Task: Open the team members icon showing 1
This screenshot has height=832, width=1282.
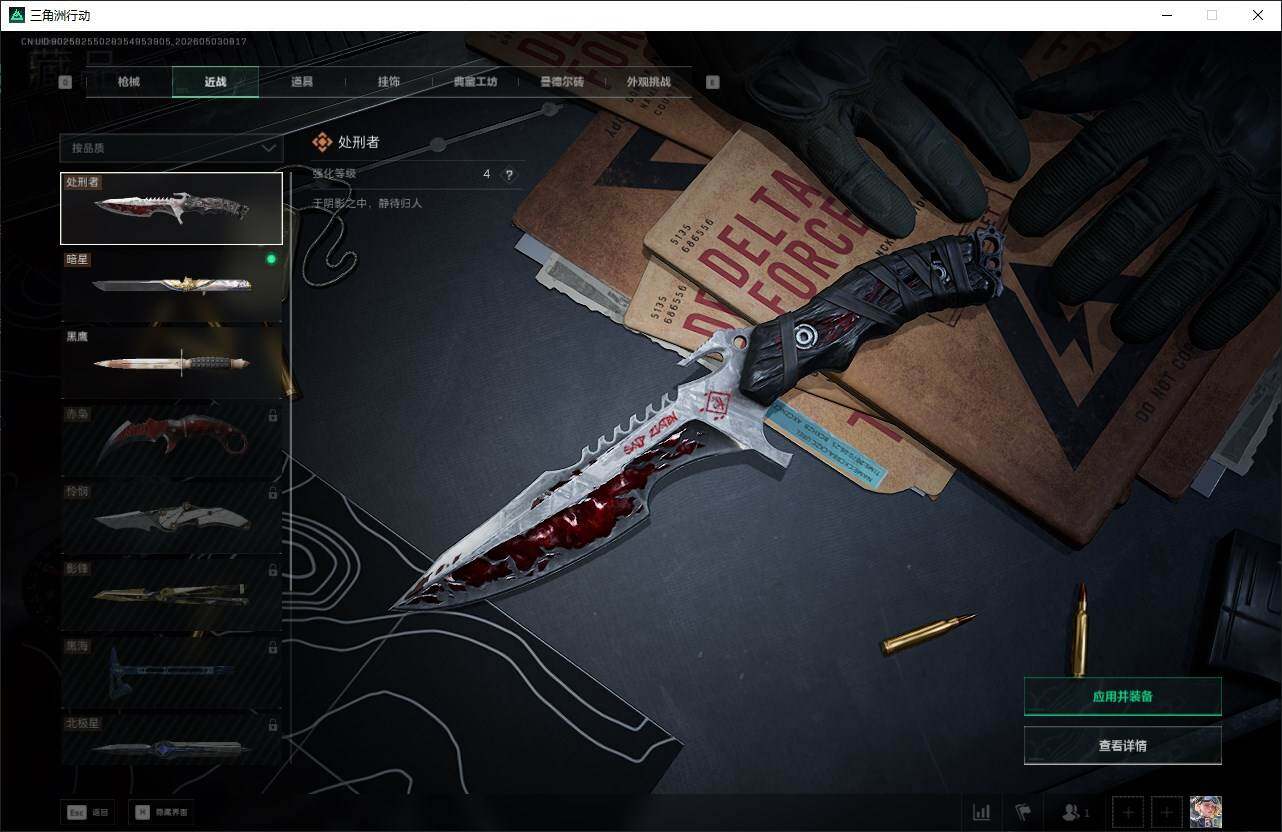Action: pos(1075,813)
